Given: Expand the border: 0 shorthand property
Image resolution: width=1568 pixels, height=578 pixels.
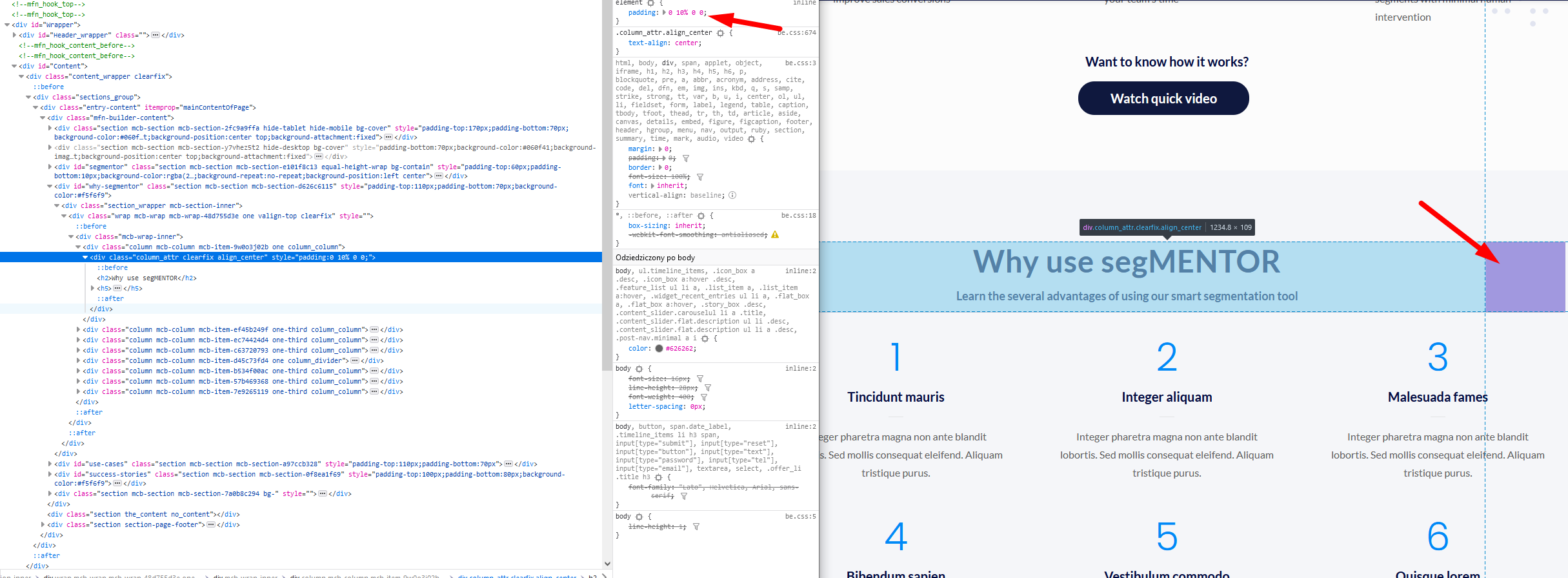Looking at the screenshot, I should pyautogui.click(x=661, y=168).
